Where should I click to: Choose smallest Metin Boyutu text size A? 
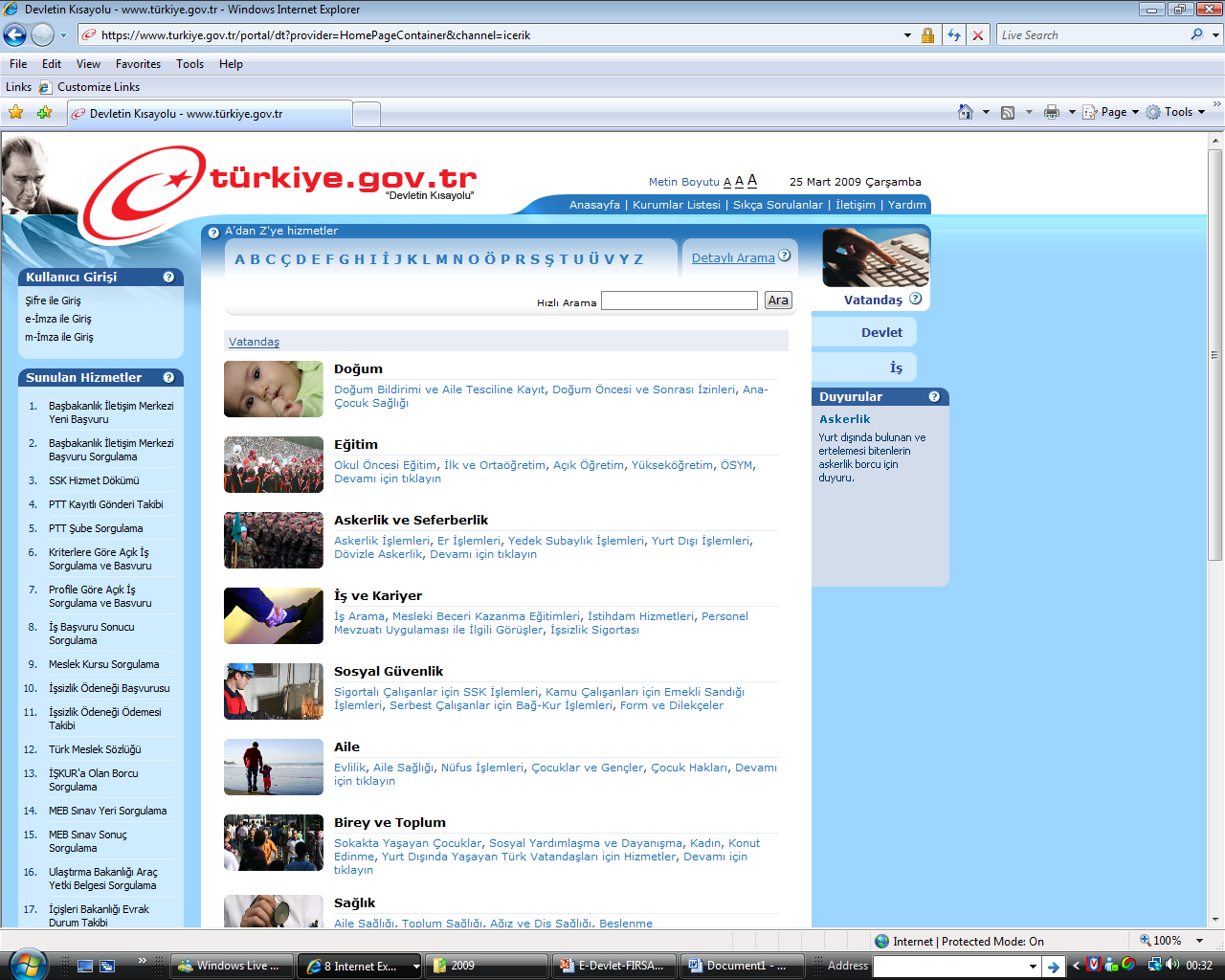727,182
